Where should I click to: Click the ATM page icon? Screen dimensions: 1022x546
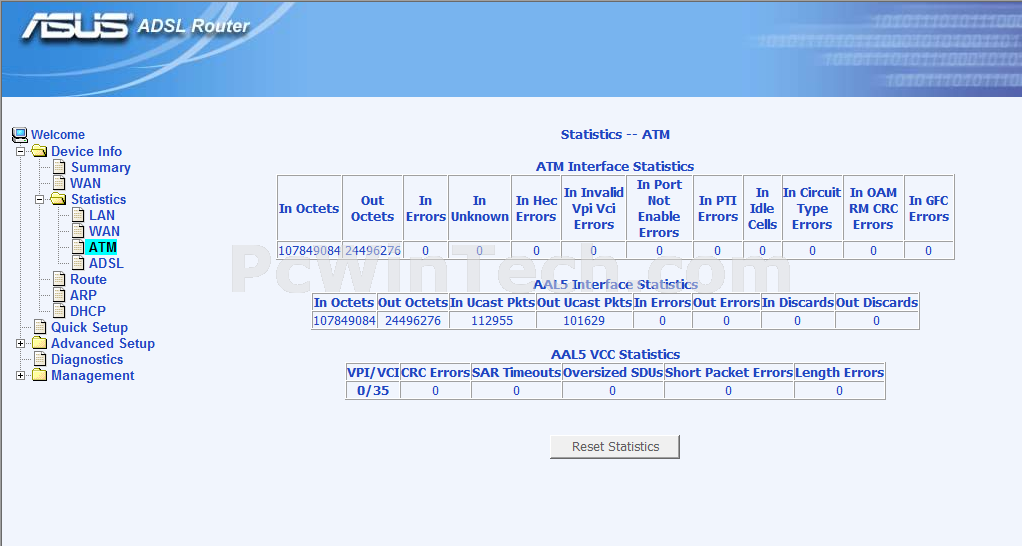coord(78,247)
